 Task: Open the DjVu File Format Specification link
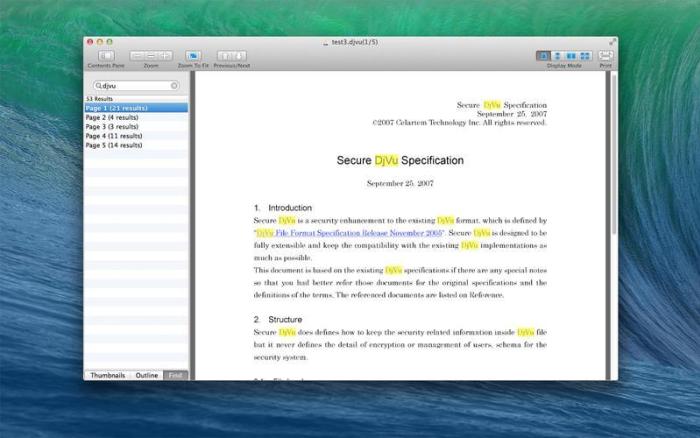pyautogui.click(x=349, y=233)
